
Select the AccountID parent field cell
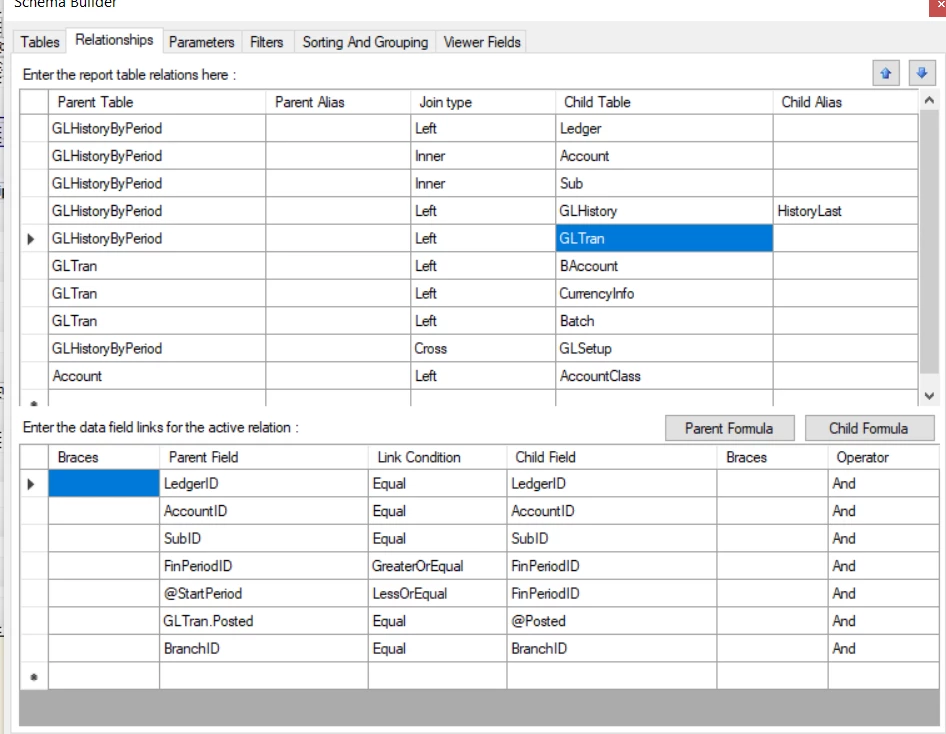point(264,511)
